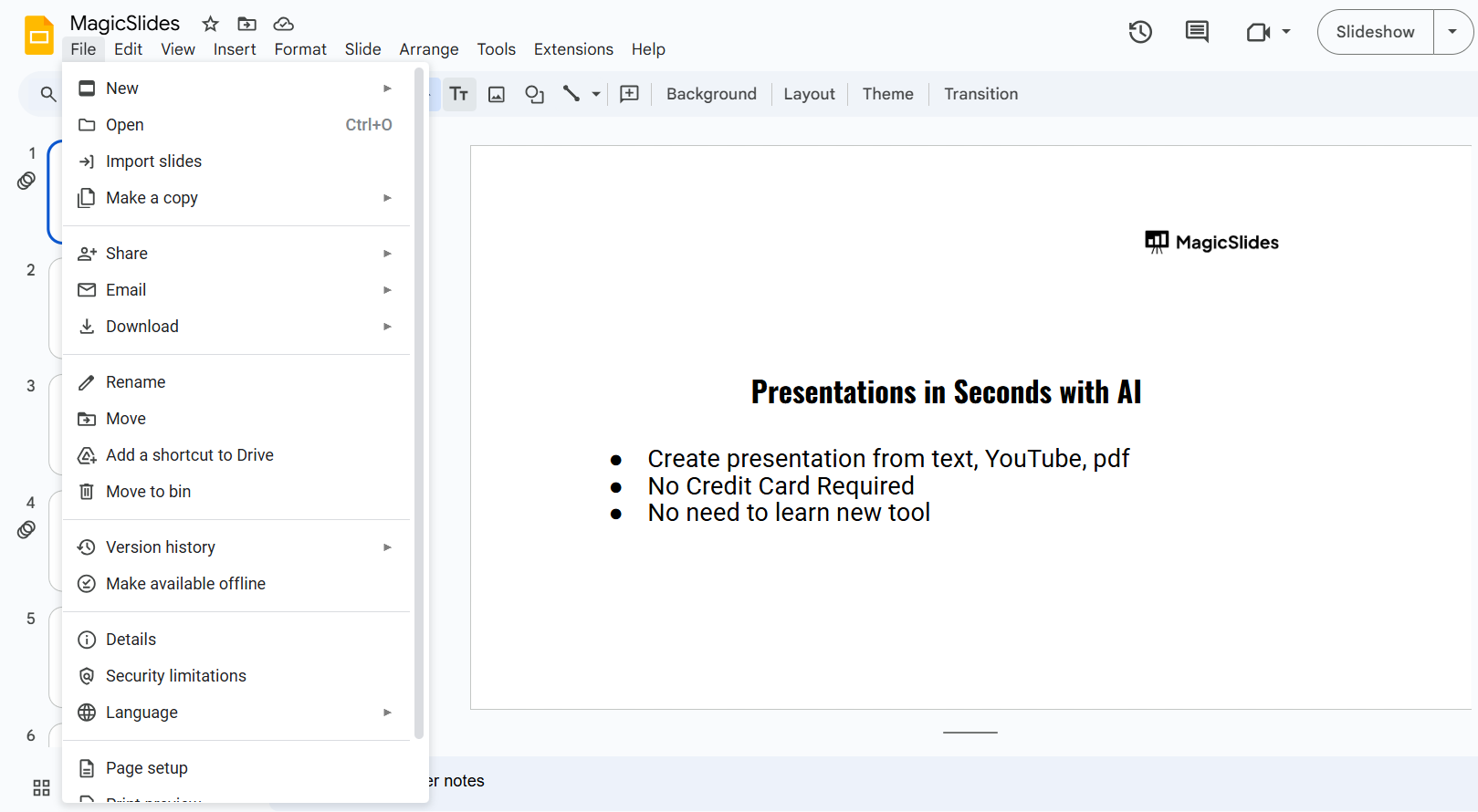Screen dimensions: 1478x812
Task: Click the bullet 'No need to learn new tool'
Action: [x=789, y=513]
